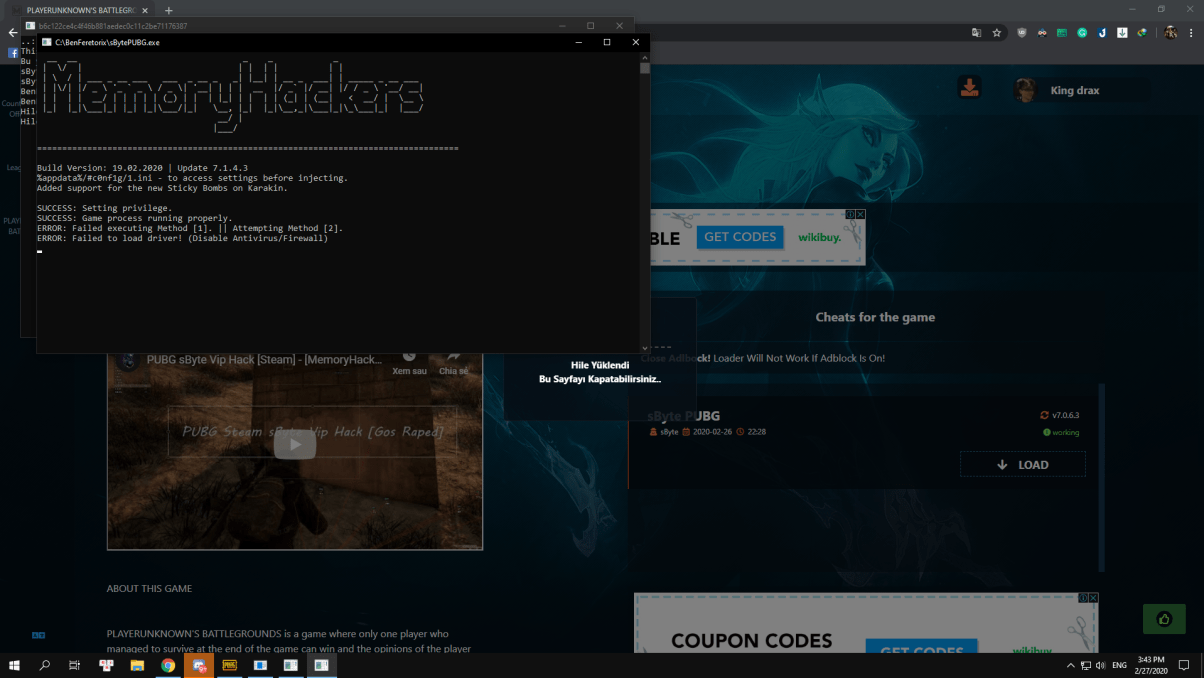Open Task View on taskbar
The width and height of the screenshot is (1204, 678).
point(75,665)
